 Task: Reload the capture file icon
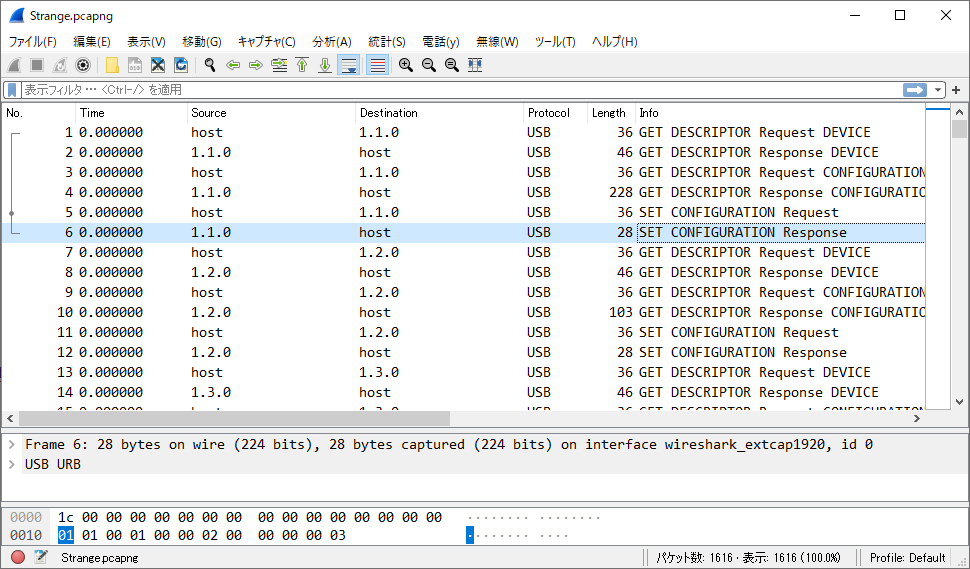pyautogui.click(x=181, y=65)
